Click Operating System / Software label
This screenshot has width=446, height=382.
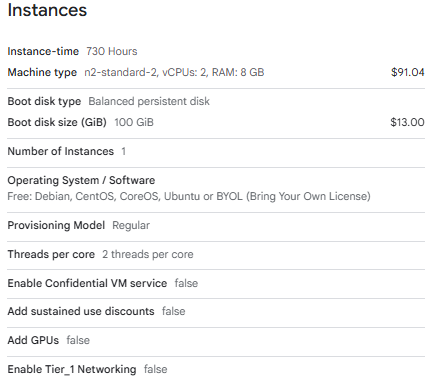tap(81, 180)
